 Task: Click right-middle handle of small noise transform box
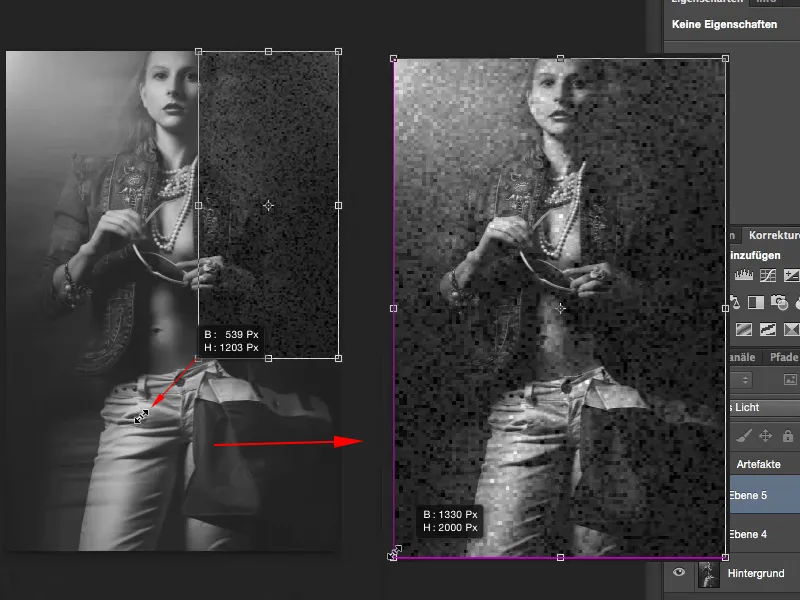(338, 205)
